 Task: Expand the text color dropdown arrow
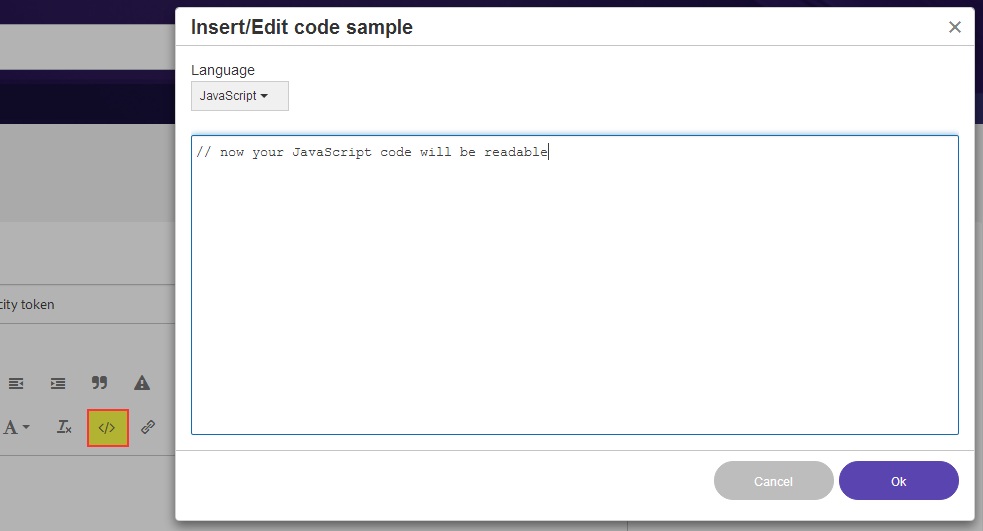pyautogui.click(x=26, y=427)
